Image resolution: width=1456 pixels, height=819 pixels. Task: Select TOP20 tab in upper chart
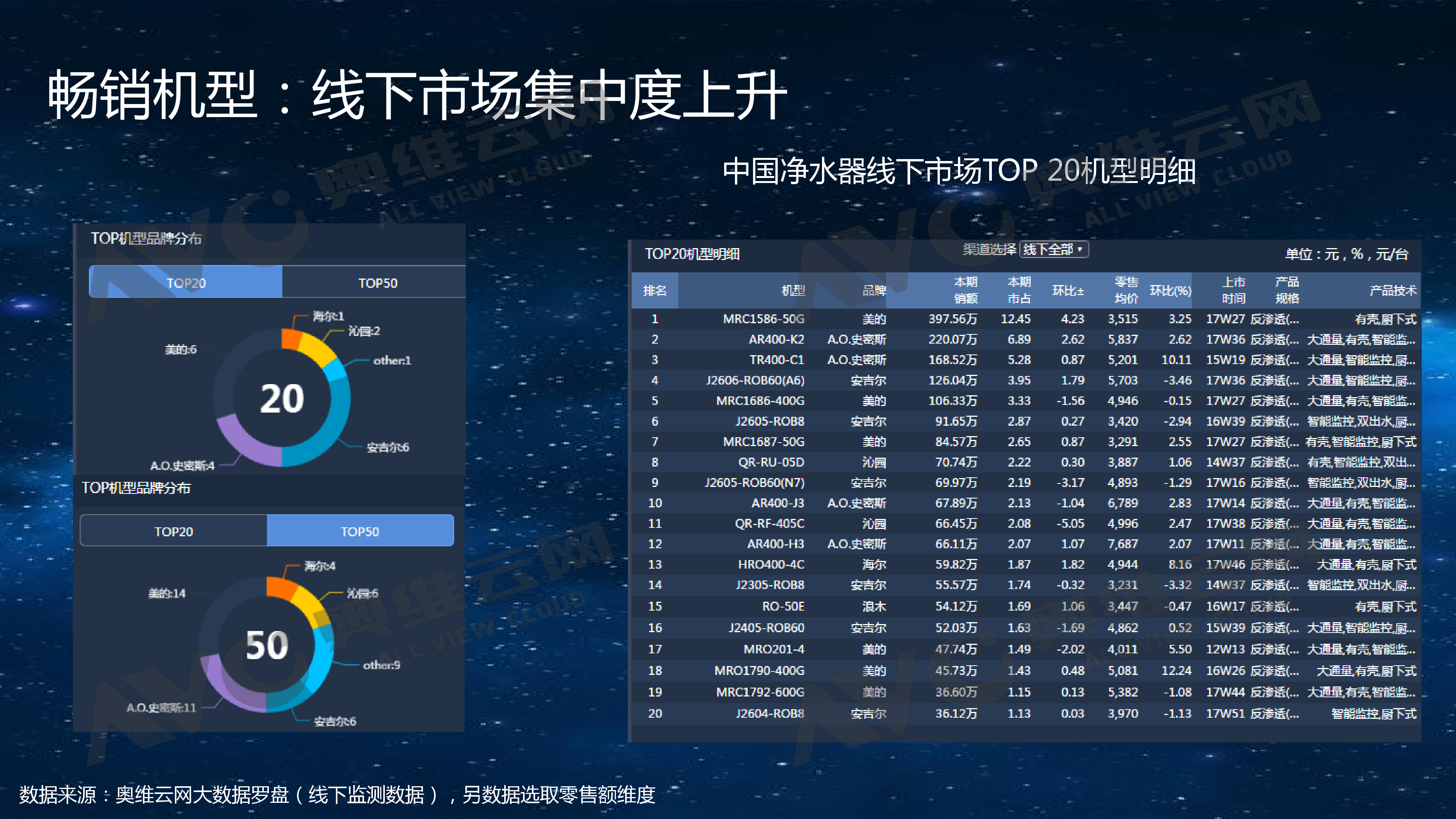pos(186,283)
